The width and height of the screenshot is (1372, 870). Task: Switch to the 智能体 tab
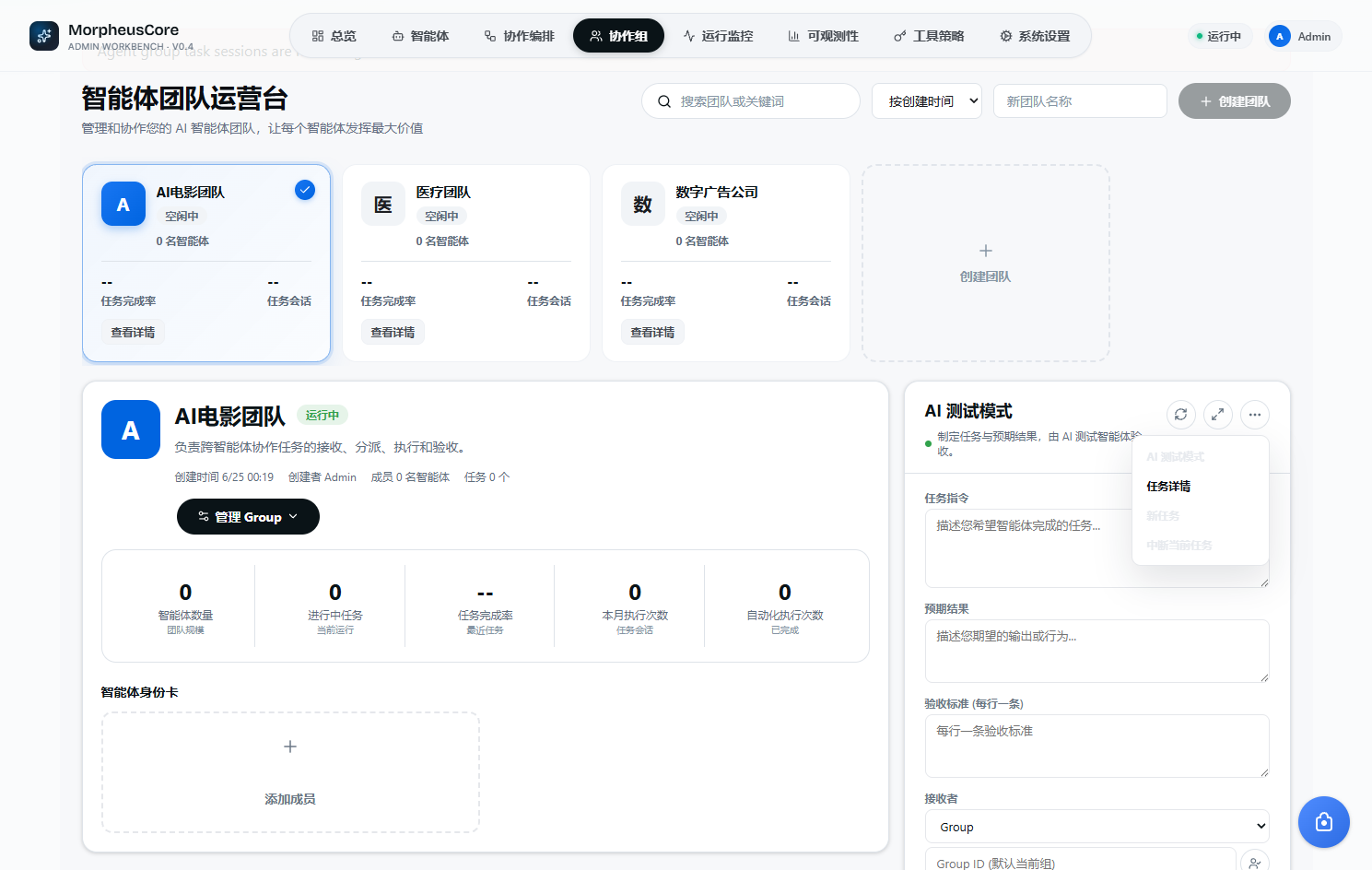point(420,36)
